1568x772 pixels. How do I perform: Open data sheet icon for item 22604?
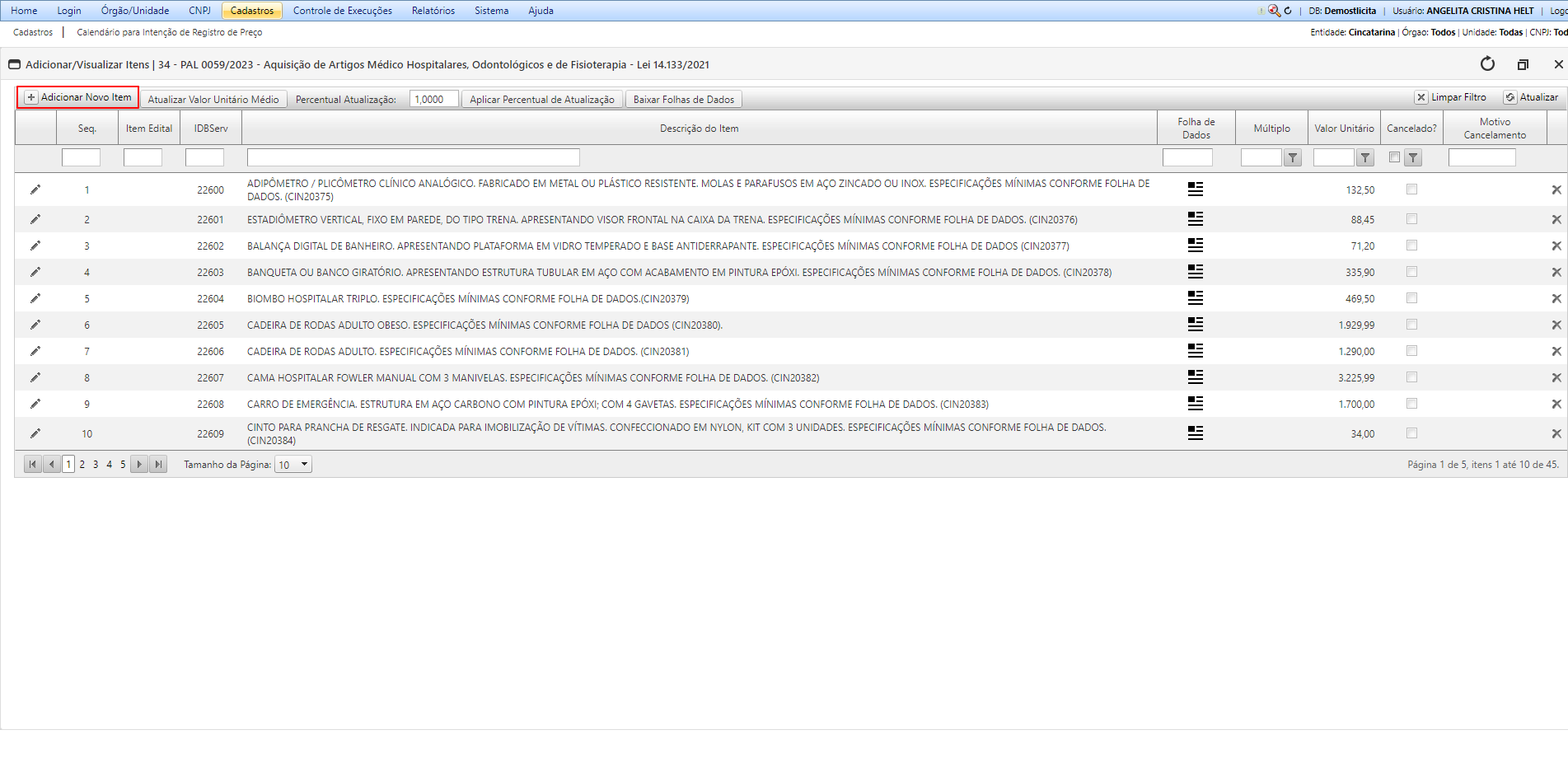[1195, 298]
